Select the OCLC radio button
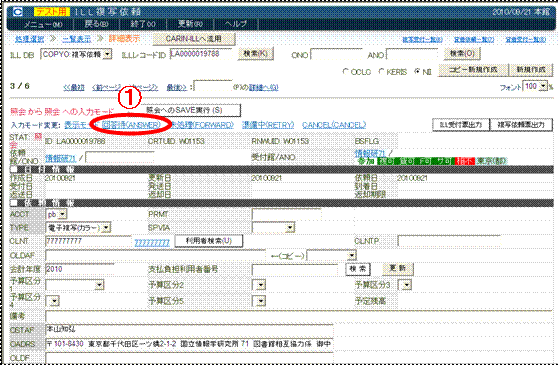 [345, 72]
